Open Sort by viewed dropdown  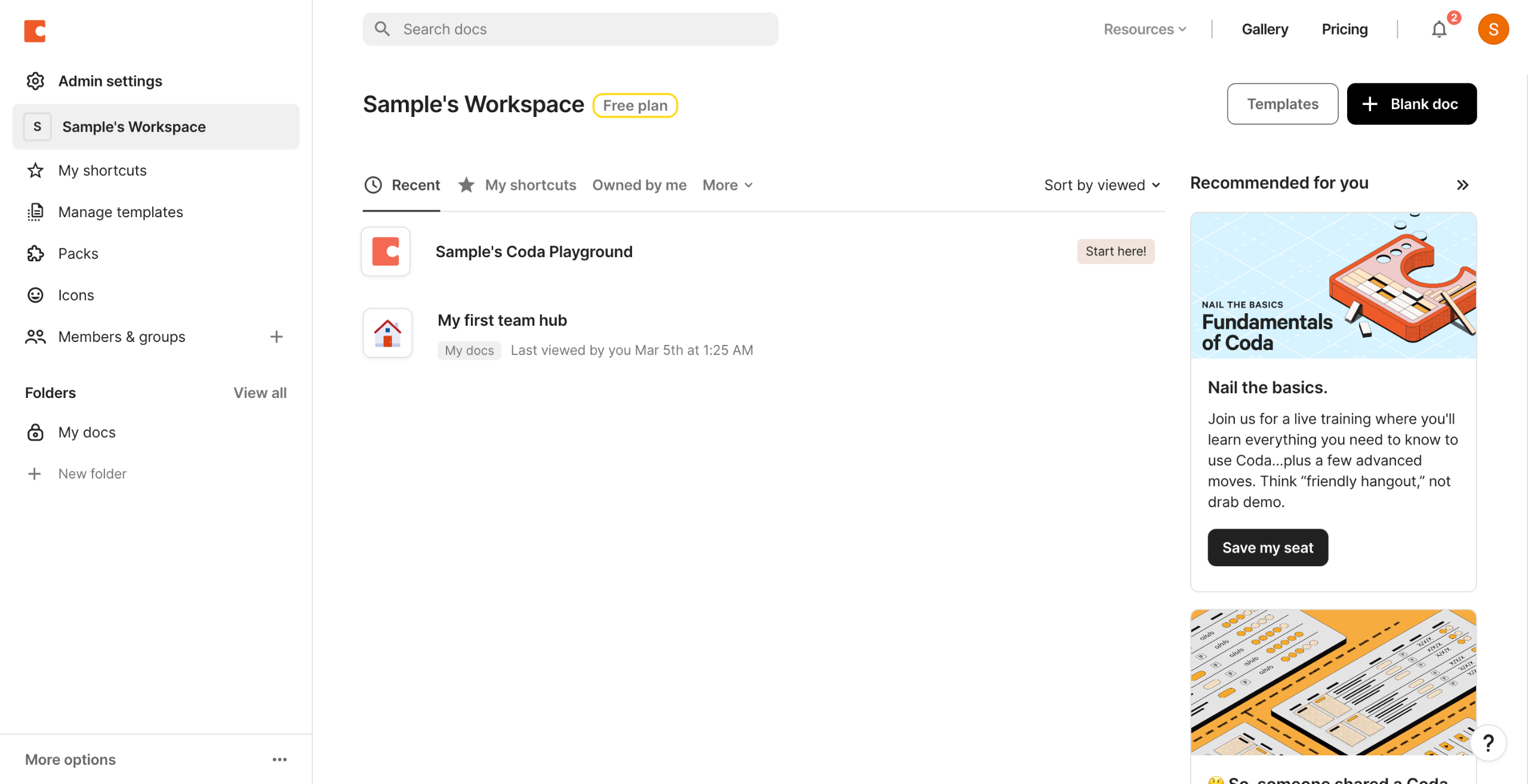pos(1102,185)
